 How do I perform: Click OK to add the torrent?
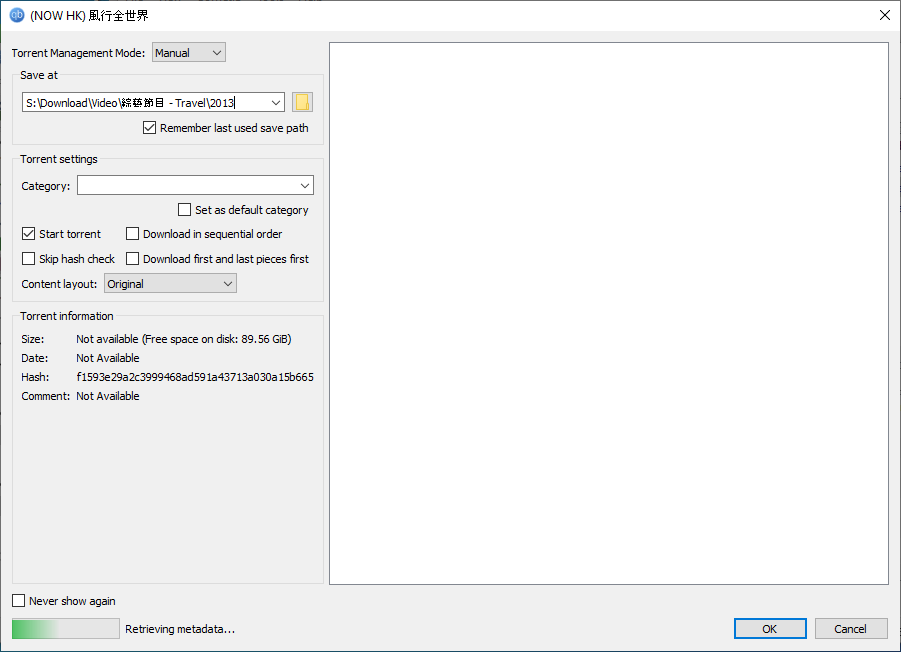770,629
